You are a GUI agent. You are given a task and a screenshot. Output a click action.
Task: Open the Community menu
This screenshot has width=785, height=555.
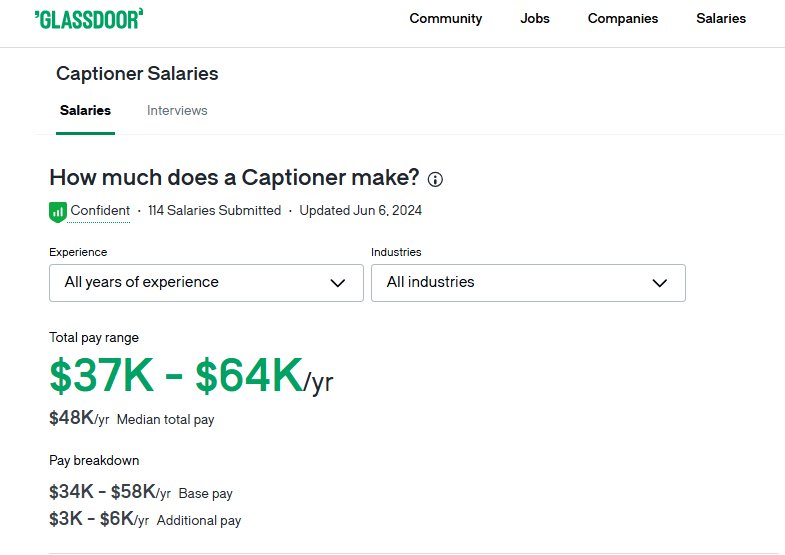pos(446,19)
